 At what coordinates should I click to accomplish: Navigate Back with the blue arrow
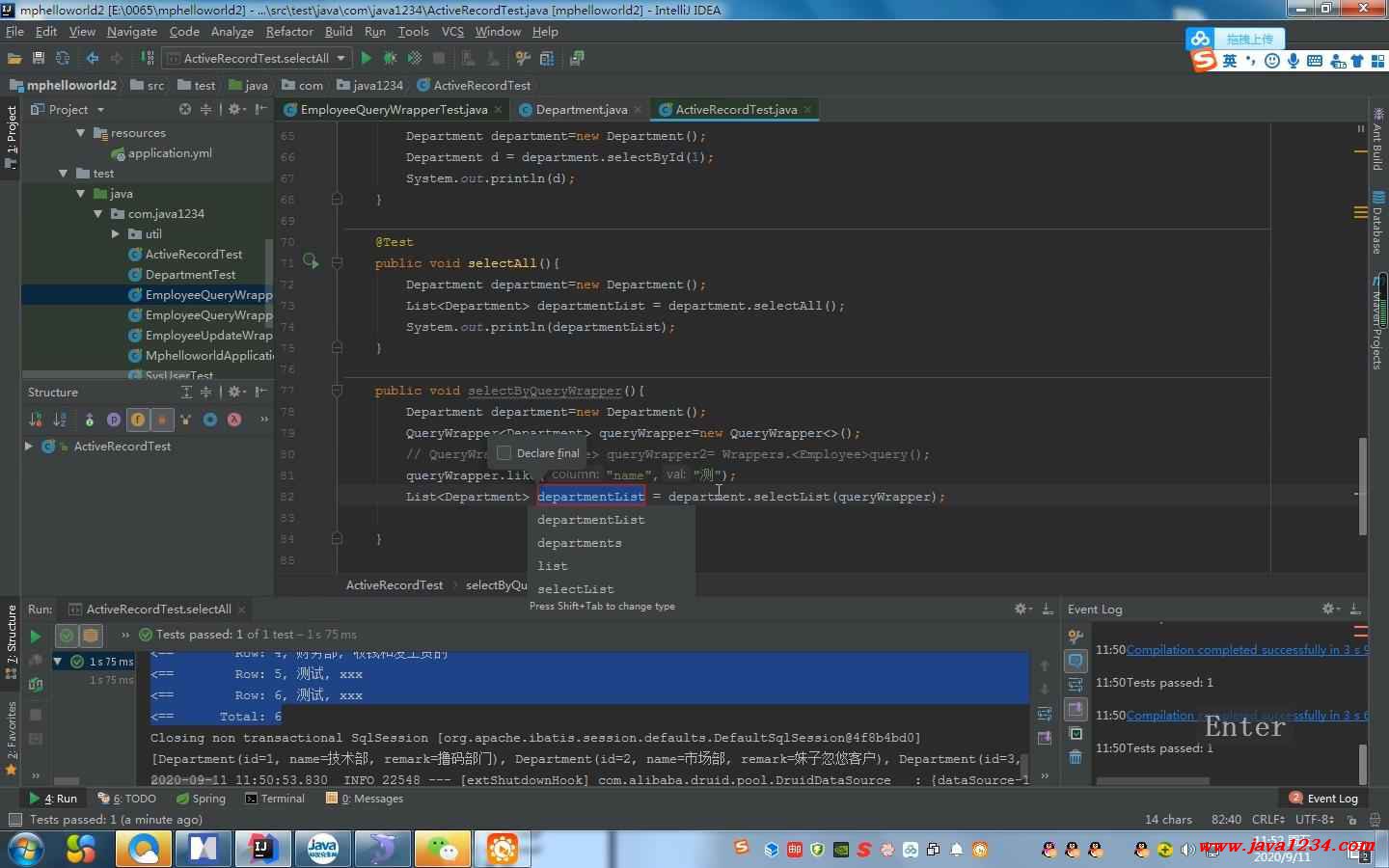click(93, 58)
